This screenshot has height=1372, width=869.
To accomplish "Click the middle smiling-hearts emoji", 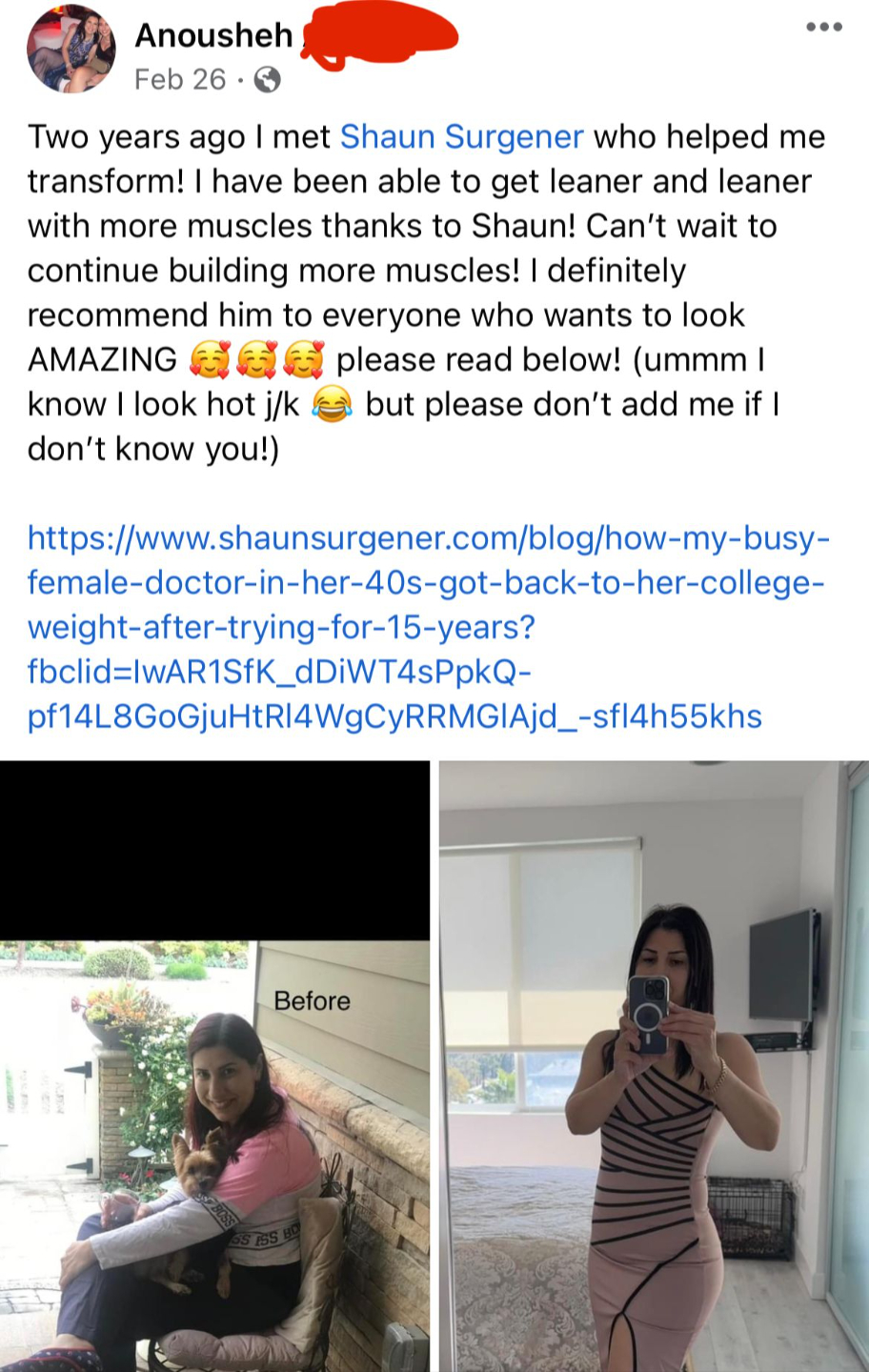I will point(255,360).
